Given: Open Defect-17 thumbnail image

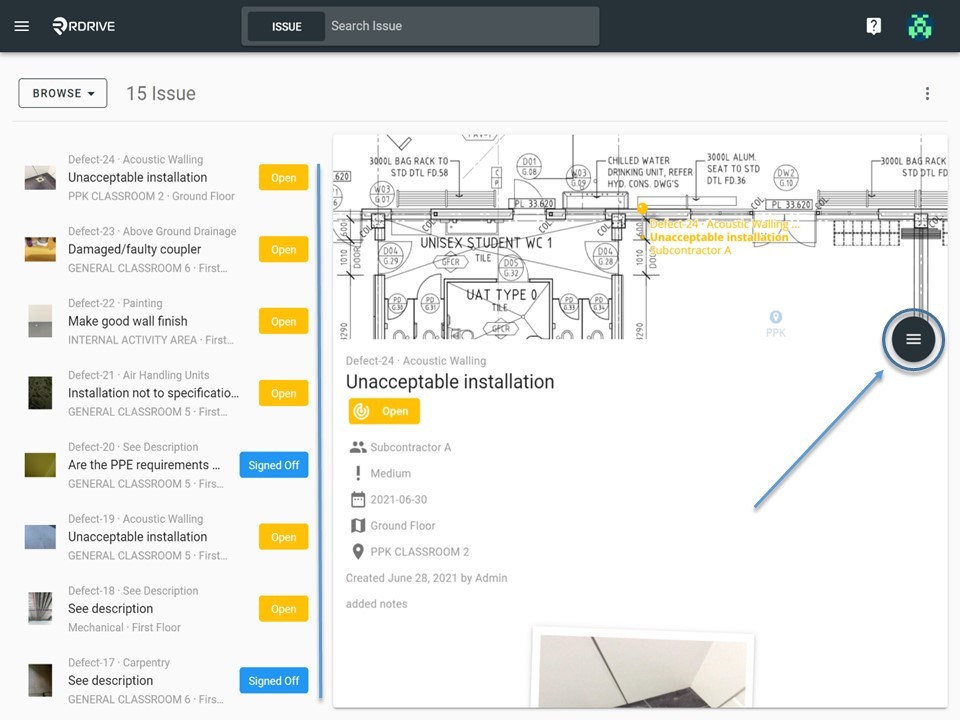Looking at the screenshot, I should coord(40,681).
